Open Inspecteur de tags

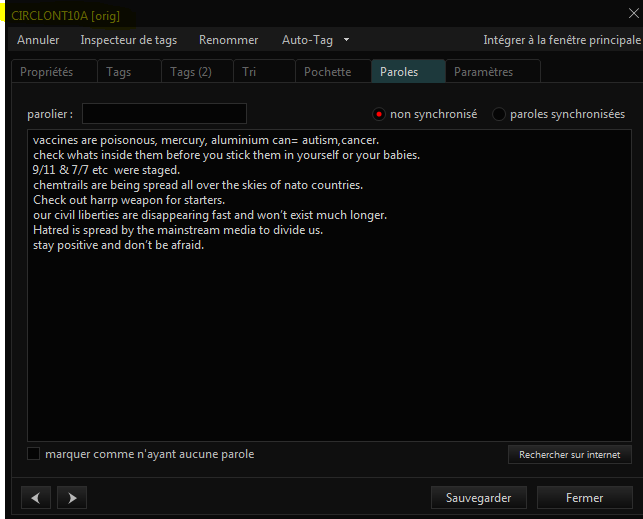pos(129,40)
